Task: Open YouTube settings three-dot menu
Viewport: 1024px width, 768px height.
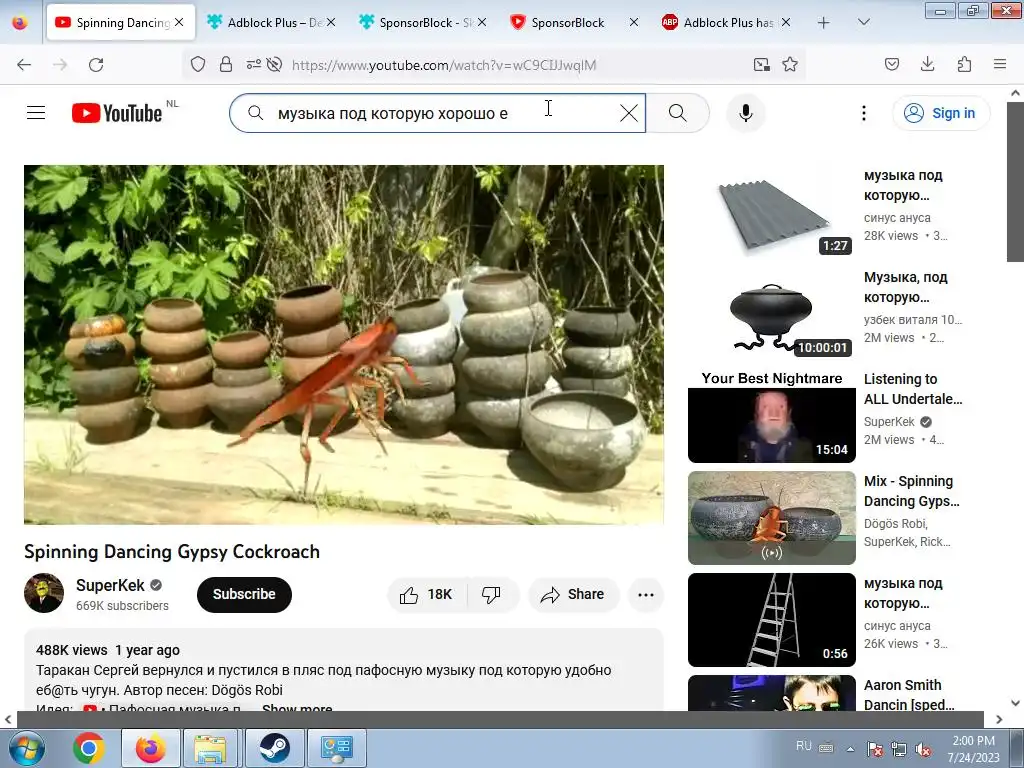Action: pyautogui.click(x=864, y=113)
